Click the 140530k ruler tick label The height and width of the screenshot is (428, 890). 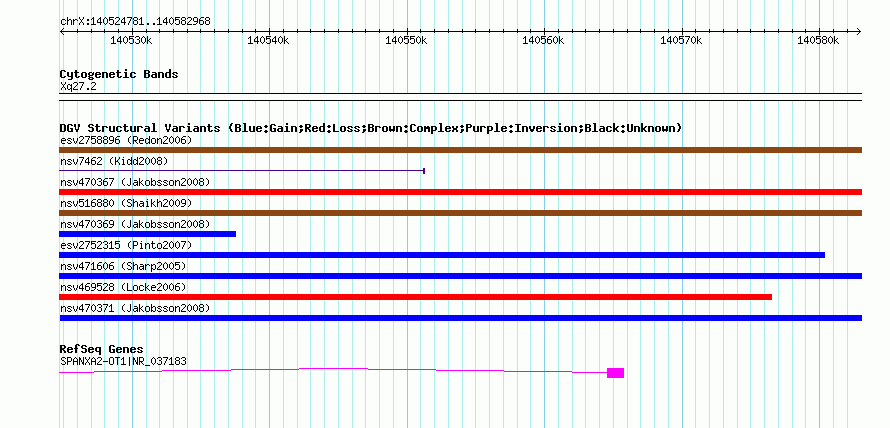131,41
